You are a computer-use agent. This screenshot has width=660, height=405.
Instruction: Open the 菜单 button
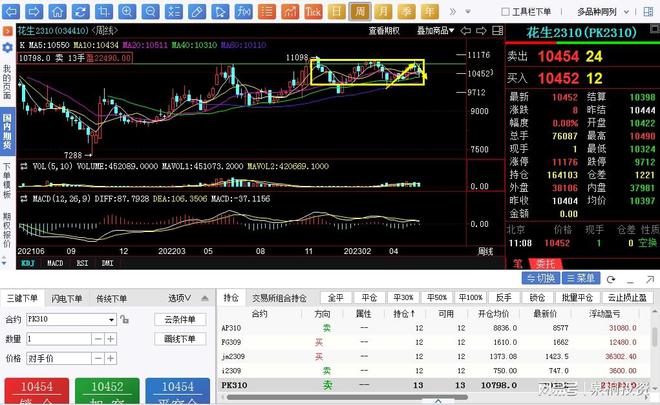coord(581,278)
